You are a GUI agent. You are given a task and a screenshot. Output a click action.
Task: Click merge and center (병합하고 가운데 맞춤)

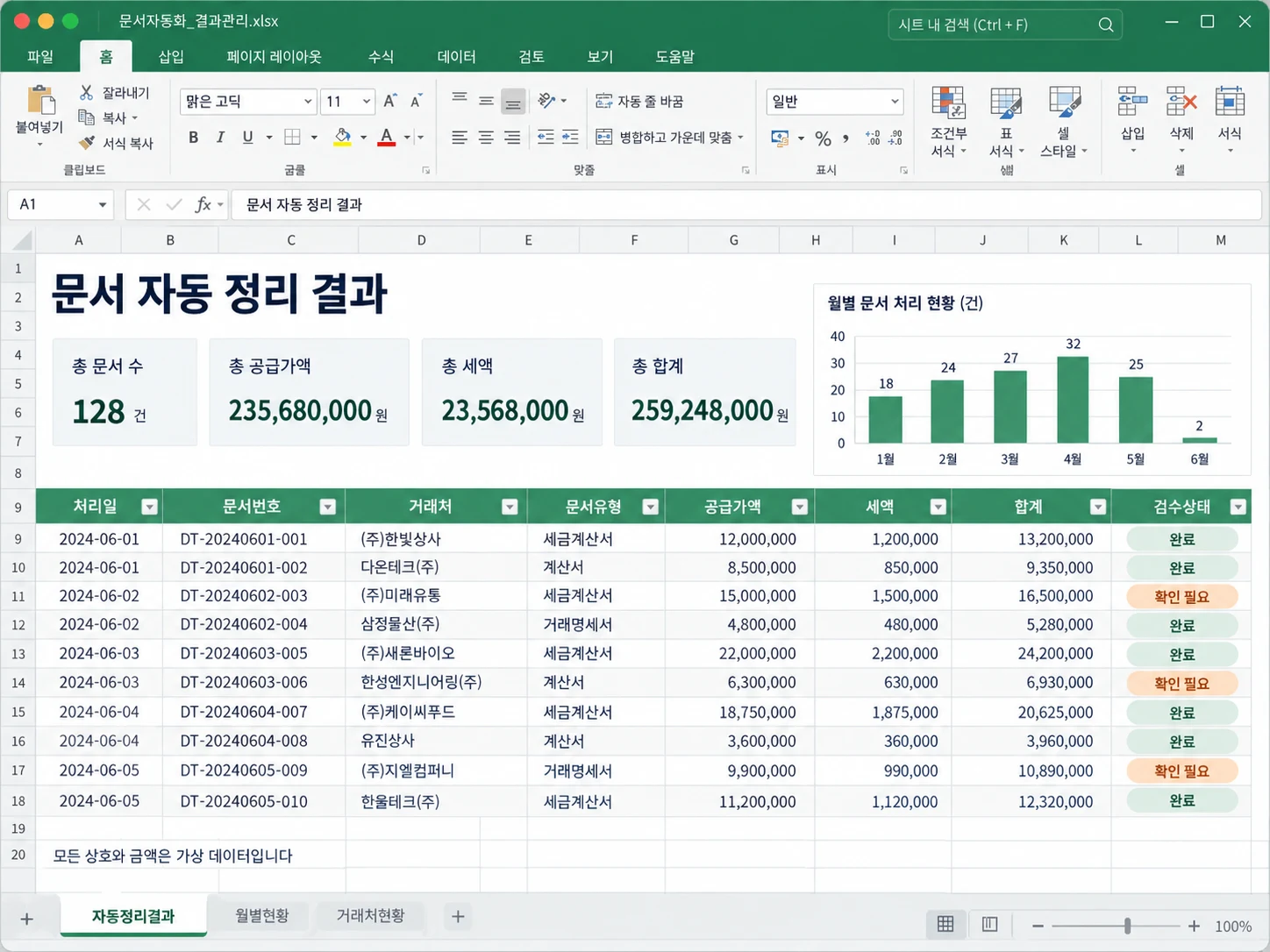[669, 137]
